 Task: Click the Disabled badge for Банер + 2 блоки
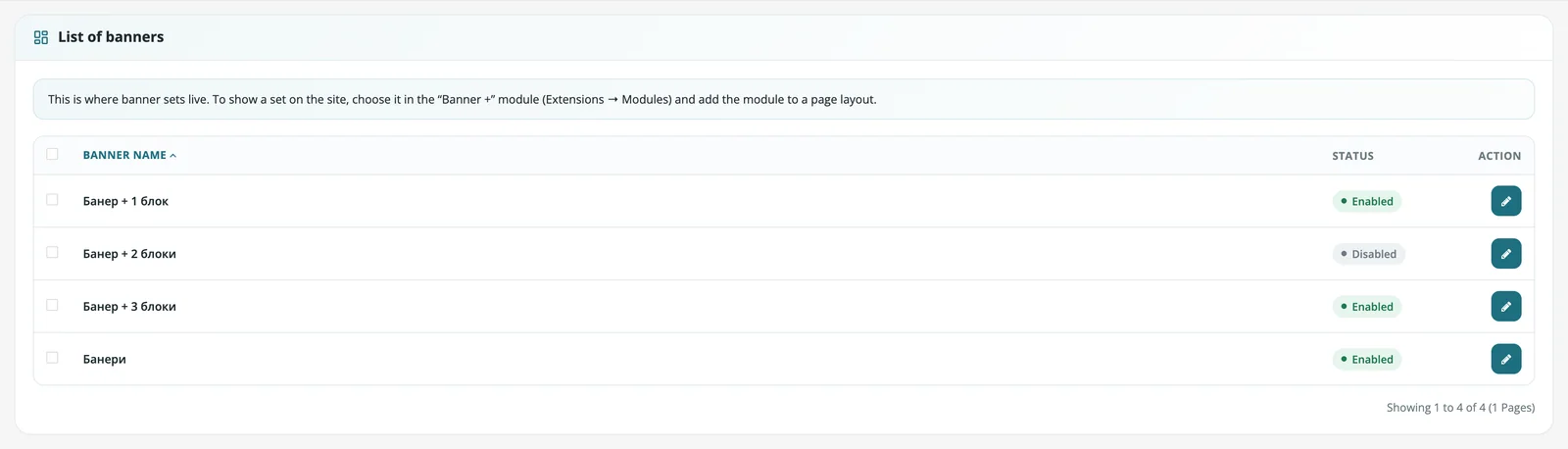pyautogui.click(x=1369, y=254)
